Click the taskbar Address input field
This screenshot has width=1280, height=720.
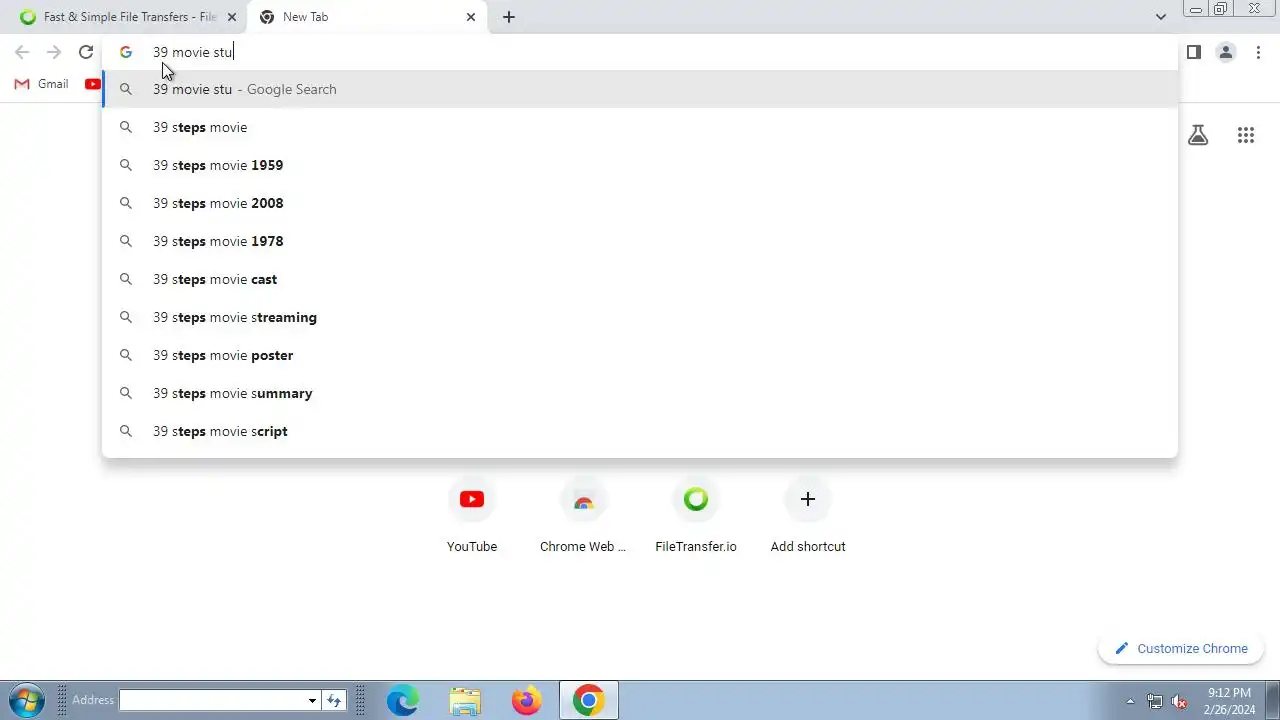[x=212, y=700]
